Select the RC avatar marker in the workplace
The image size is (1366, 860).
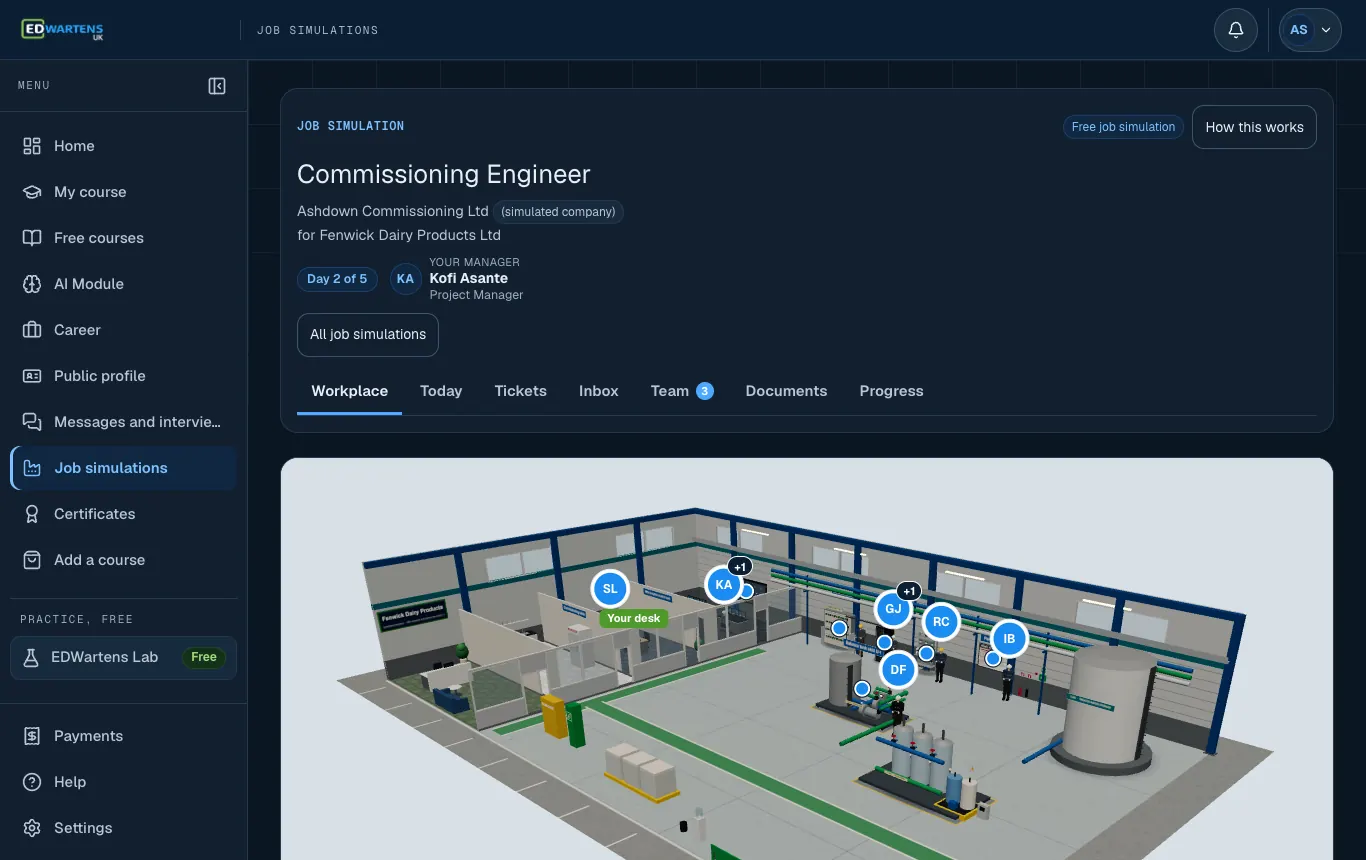940,622
